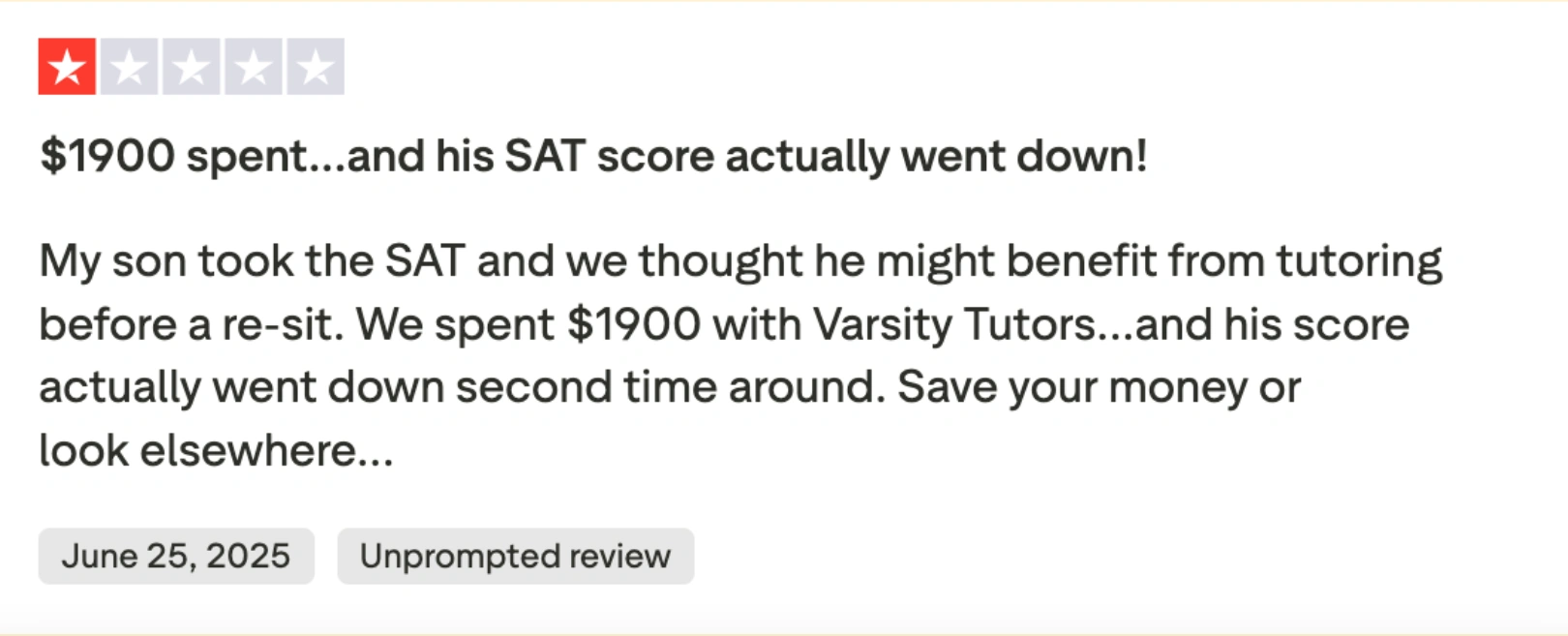
Task: Click the yellow divider at the bottom
Action: [784, 631]
